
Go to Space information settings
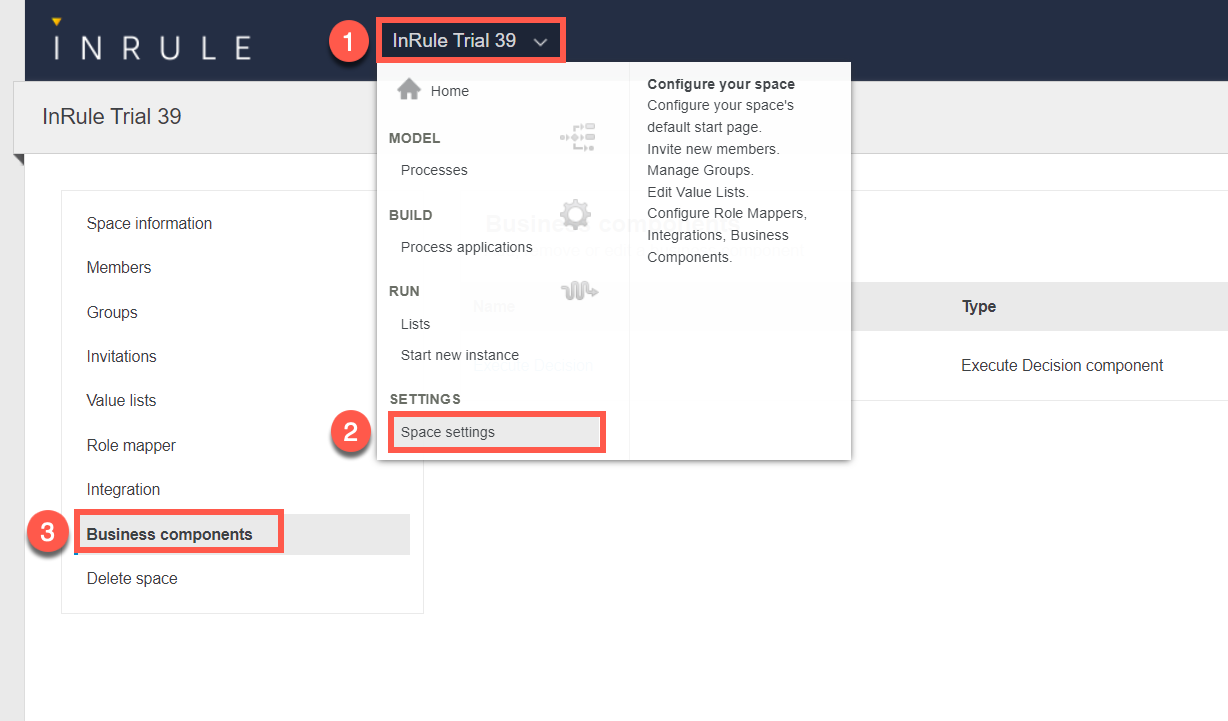coord(149,223)
